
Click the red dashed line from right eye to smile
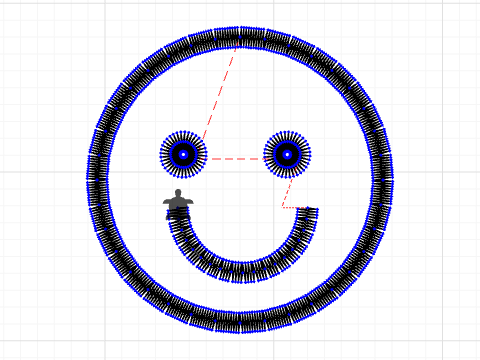click(x=289, y=188)
